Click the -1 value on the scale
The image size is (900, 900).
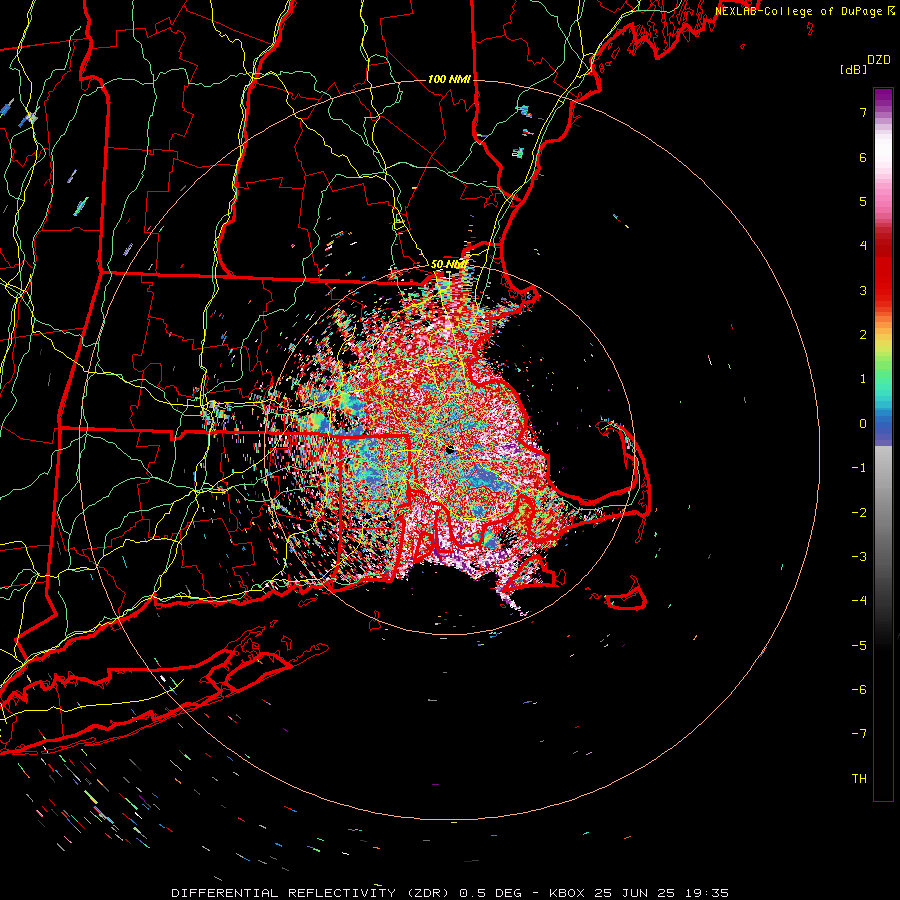(859, 468)
